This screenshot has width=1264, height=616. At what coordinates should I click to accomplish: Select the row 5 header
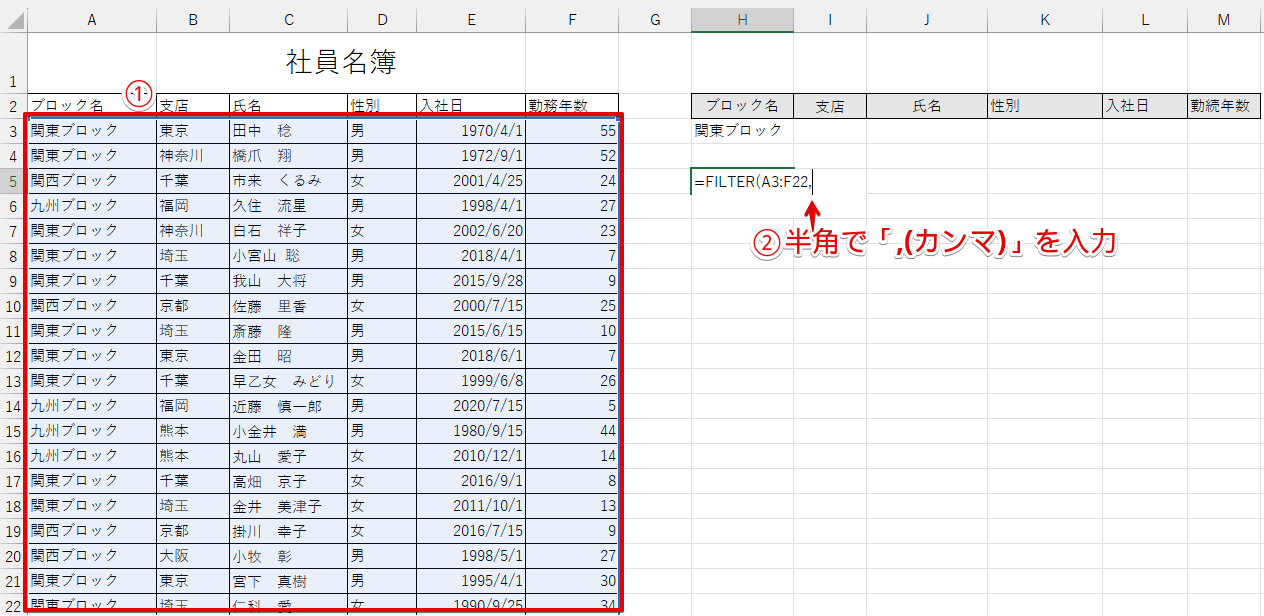click(13, 181)
